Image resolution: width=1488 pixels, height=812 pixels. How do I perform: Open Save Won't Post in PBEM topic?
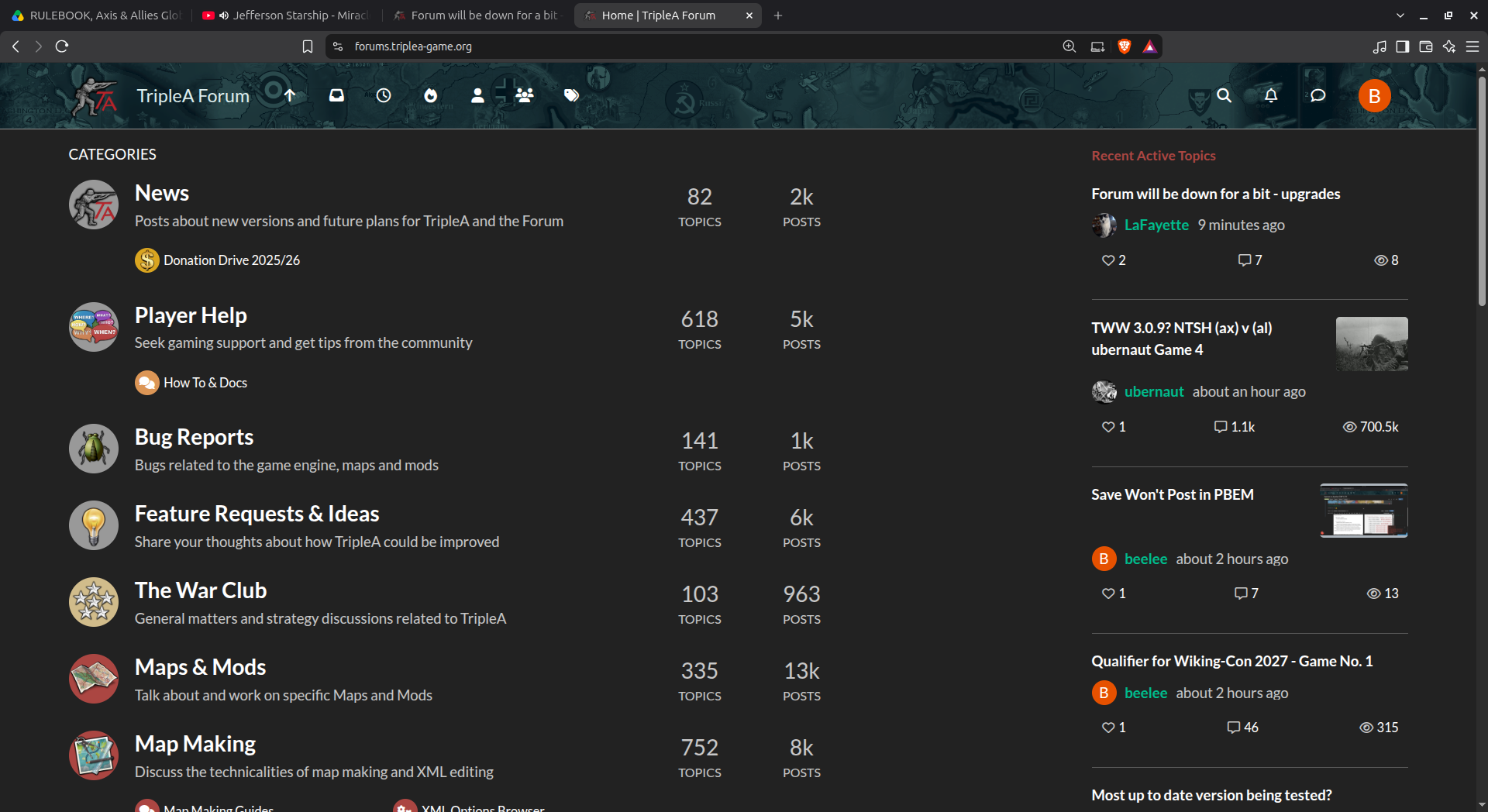pos(1173,494)
